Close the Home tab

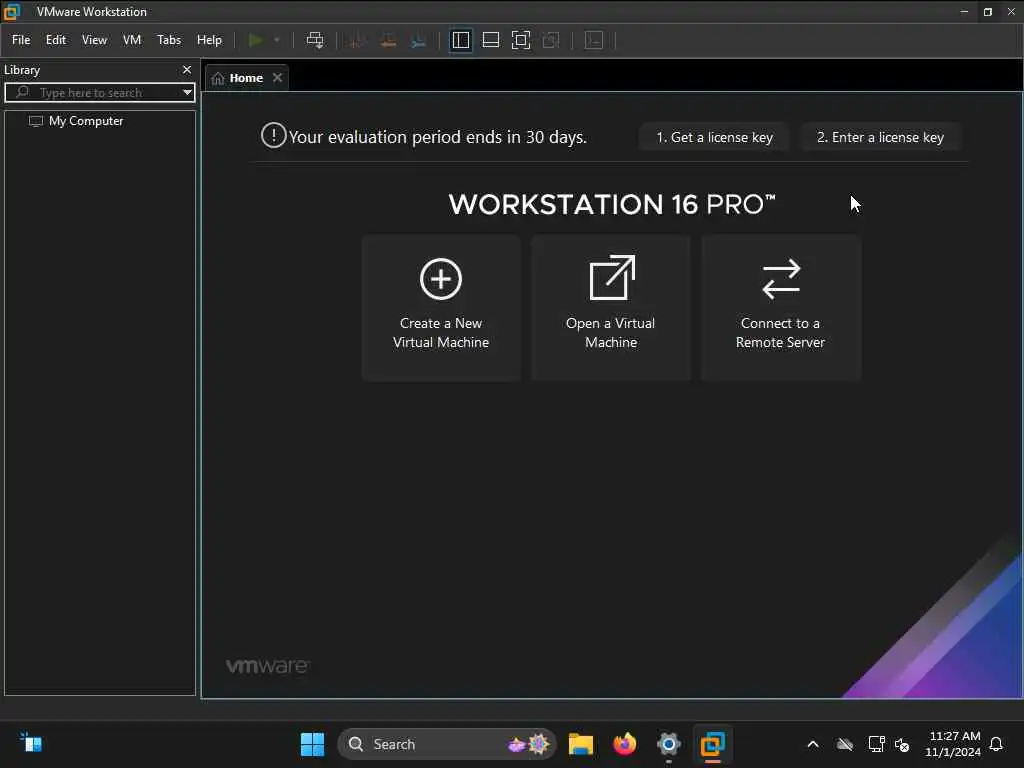click(x=278, y=78)
